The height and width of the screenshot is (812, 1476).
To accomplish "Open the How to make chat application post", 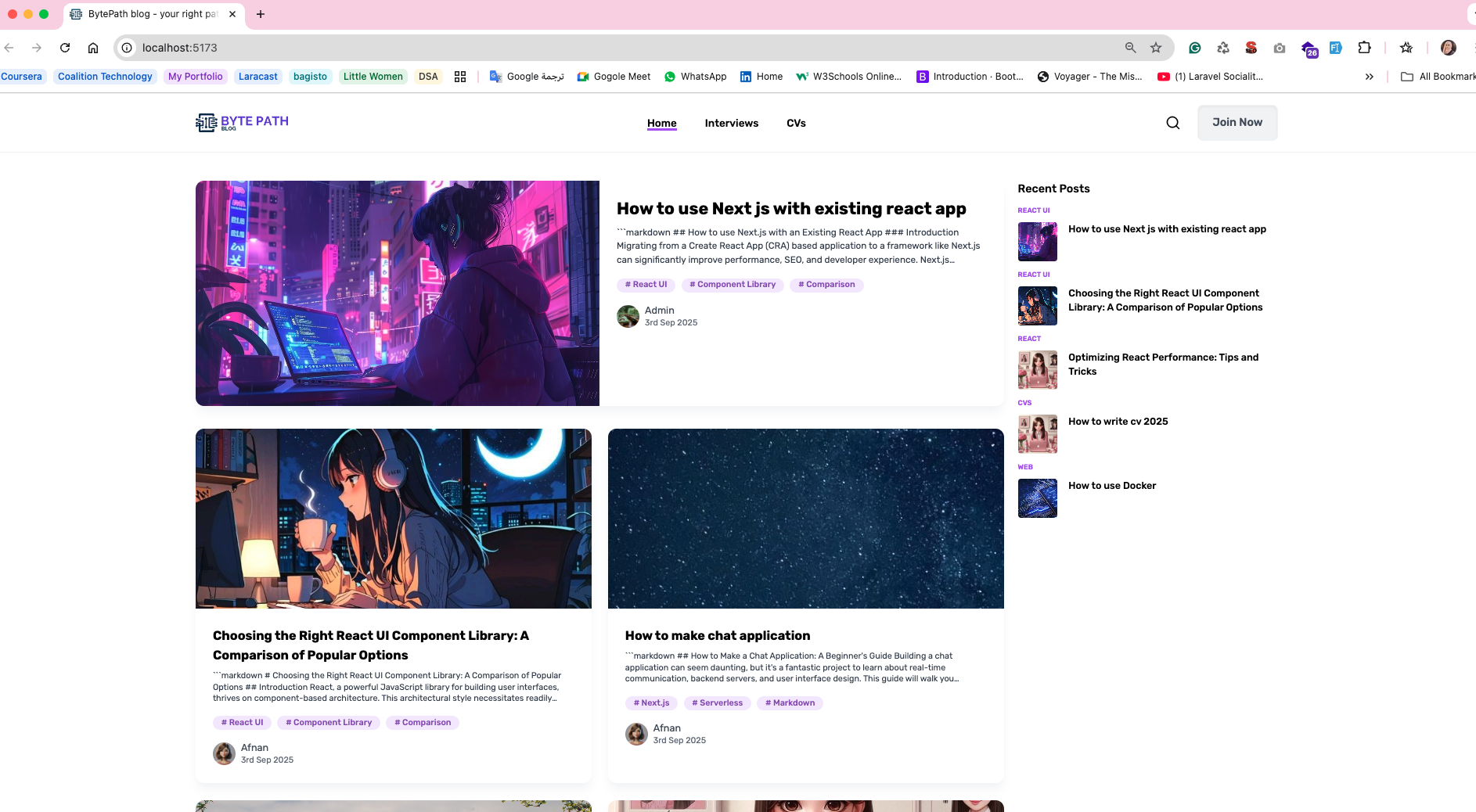I will coord(717,635).
